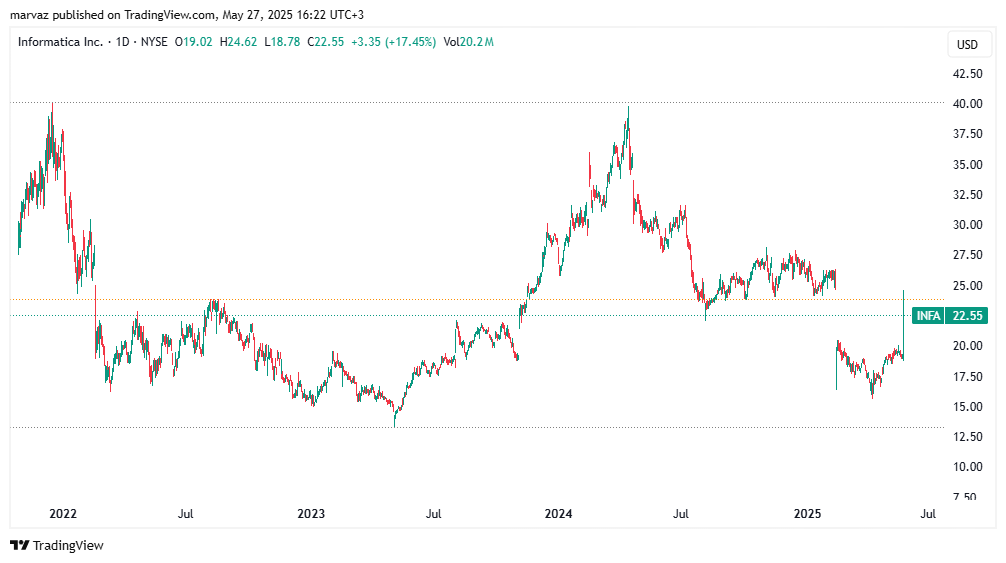Click the 30.00 price axis label

pyautogui.click(x=968, y=224)
